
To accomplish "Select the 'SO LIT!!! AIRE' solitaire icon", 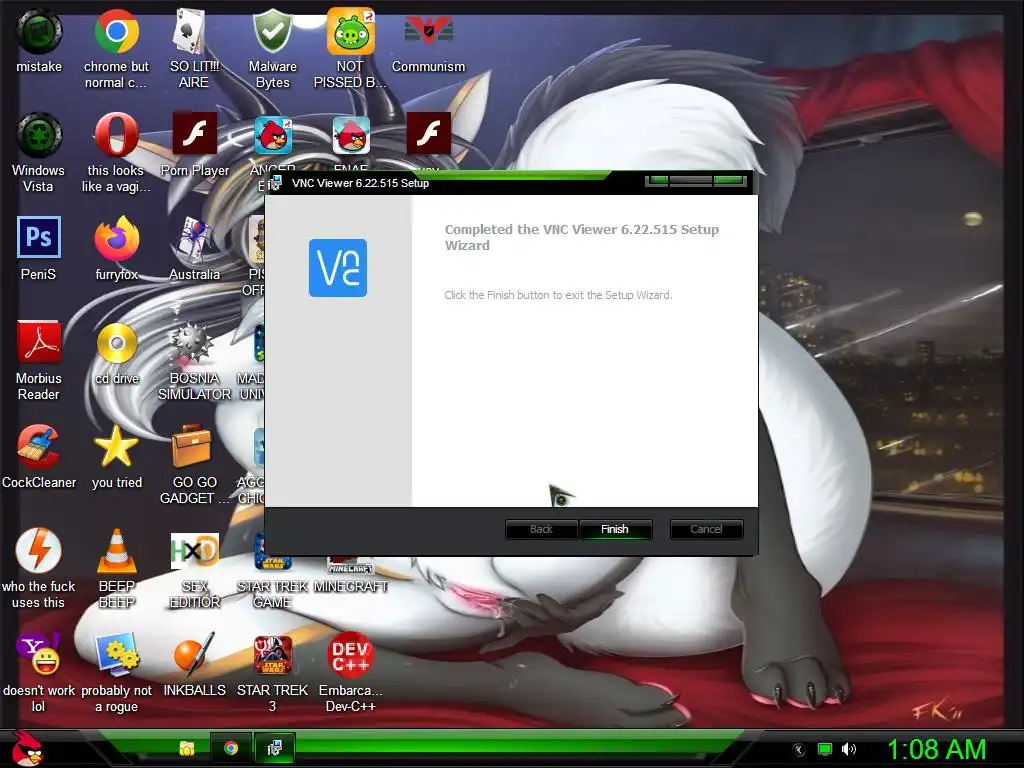I will click(x=190, y=31).
